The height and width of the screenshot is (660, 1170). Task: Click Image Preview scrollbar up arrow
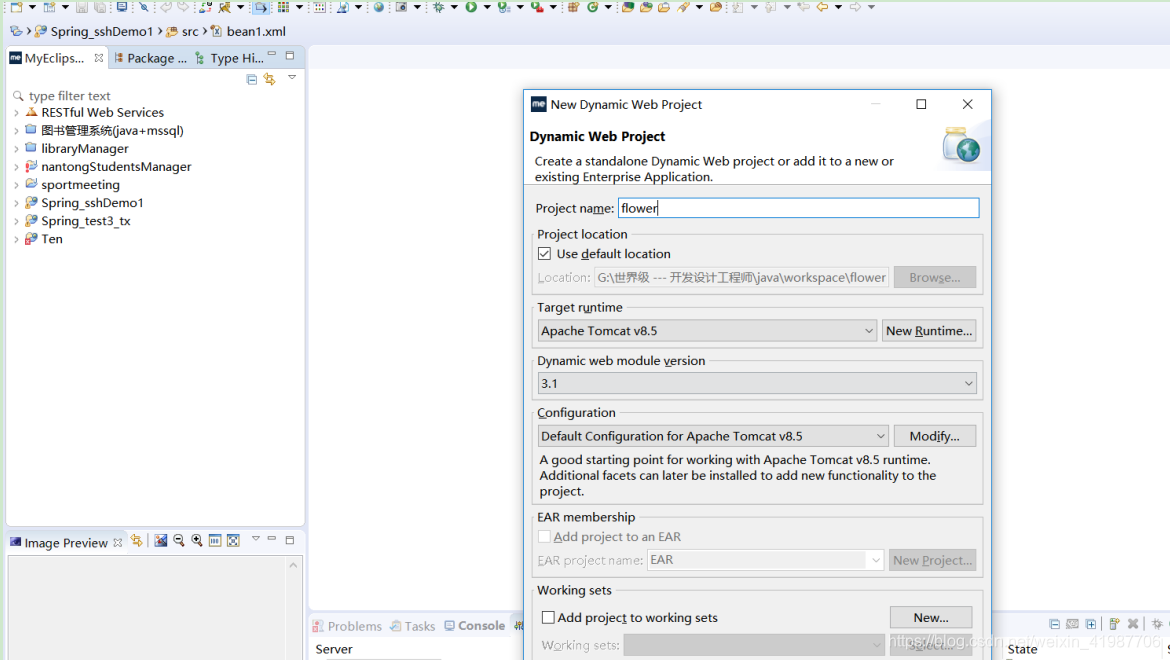point(293,565)
